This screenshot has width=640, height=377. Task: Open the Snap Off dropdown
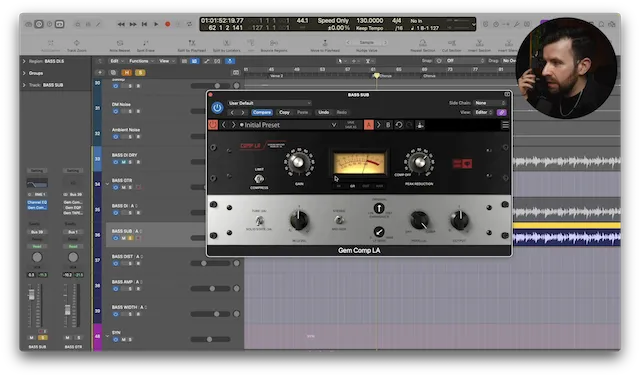point(464,61)
